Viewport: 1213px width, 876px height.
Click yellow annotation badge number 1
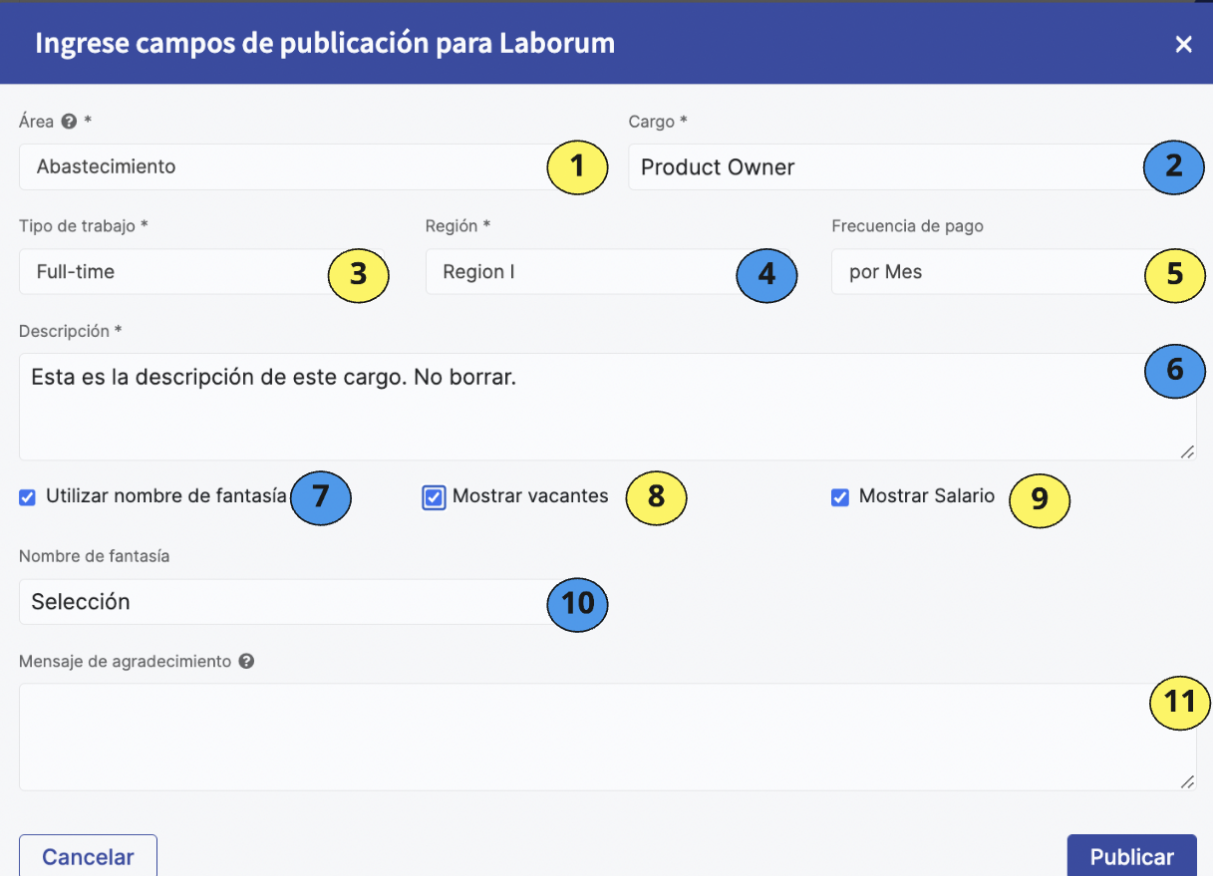point(578,167)
